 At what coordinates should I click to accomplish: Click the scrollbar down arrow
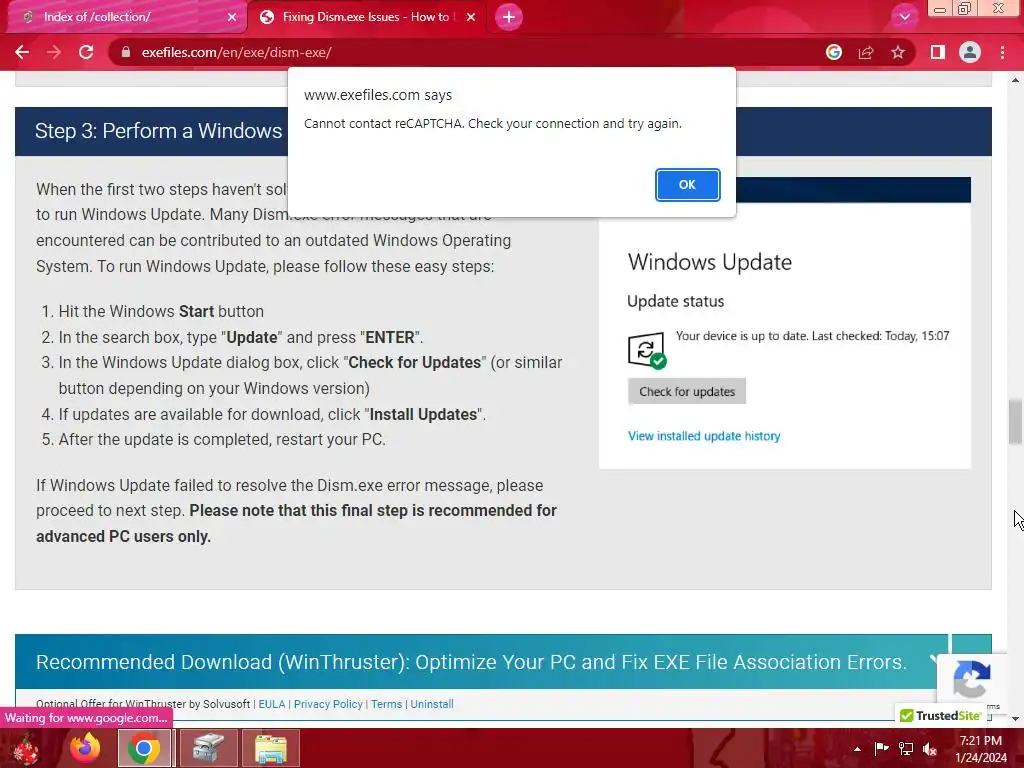1015,718
